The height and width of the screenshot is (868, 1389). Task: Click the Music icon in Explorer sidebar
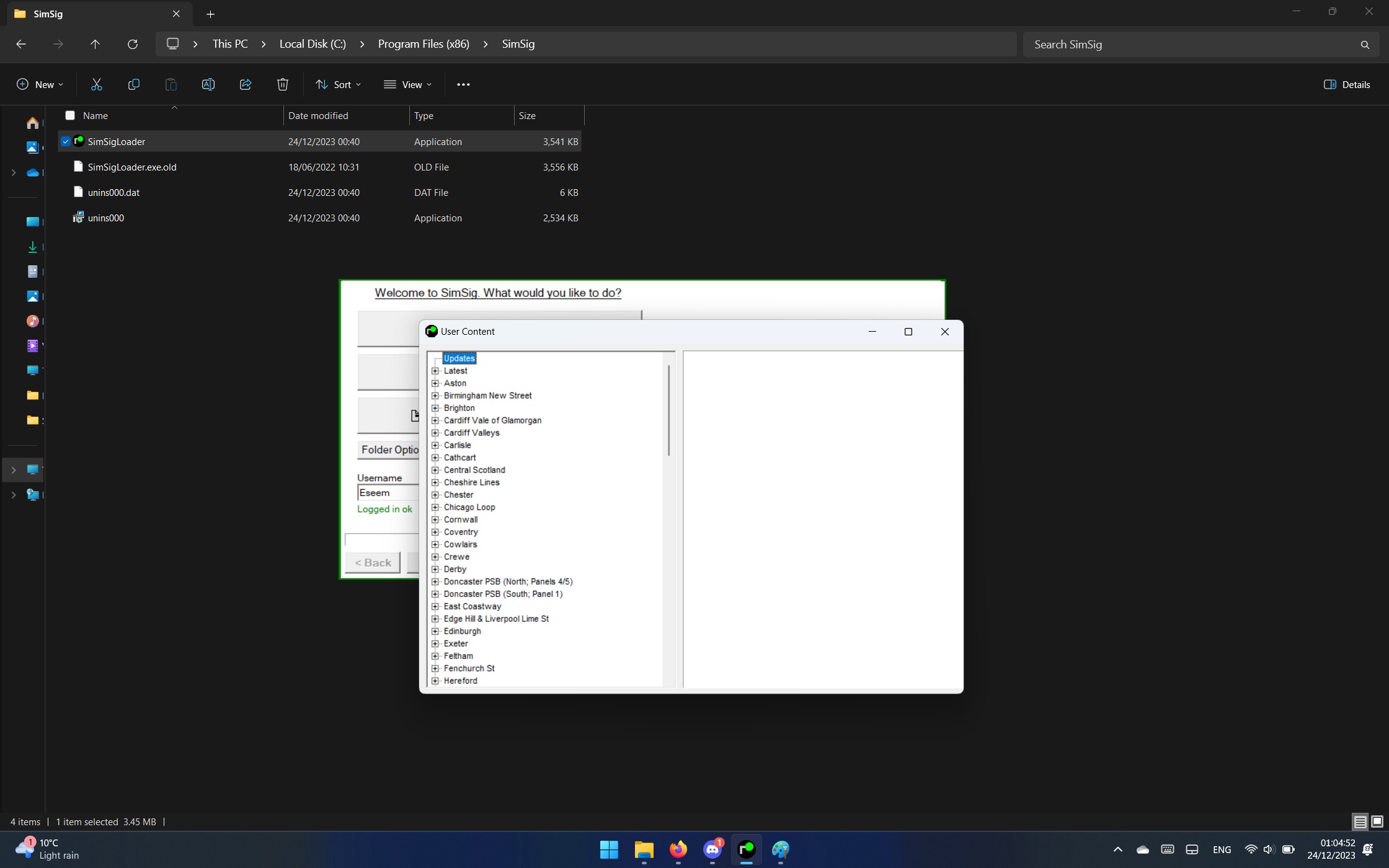coord(33,321)
